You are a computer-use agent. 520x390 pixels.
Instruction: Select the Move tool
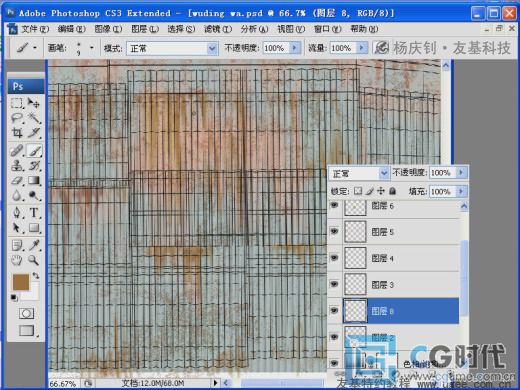click(34, 103)
